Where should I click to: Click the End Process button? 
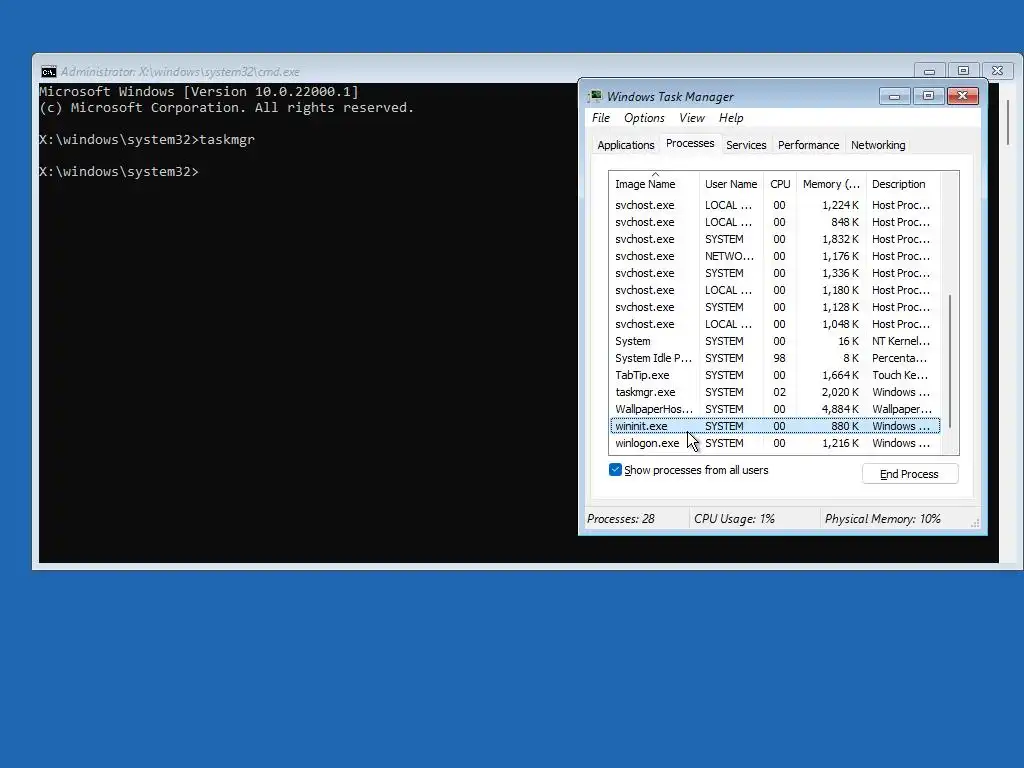click(x=910, y=474)
